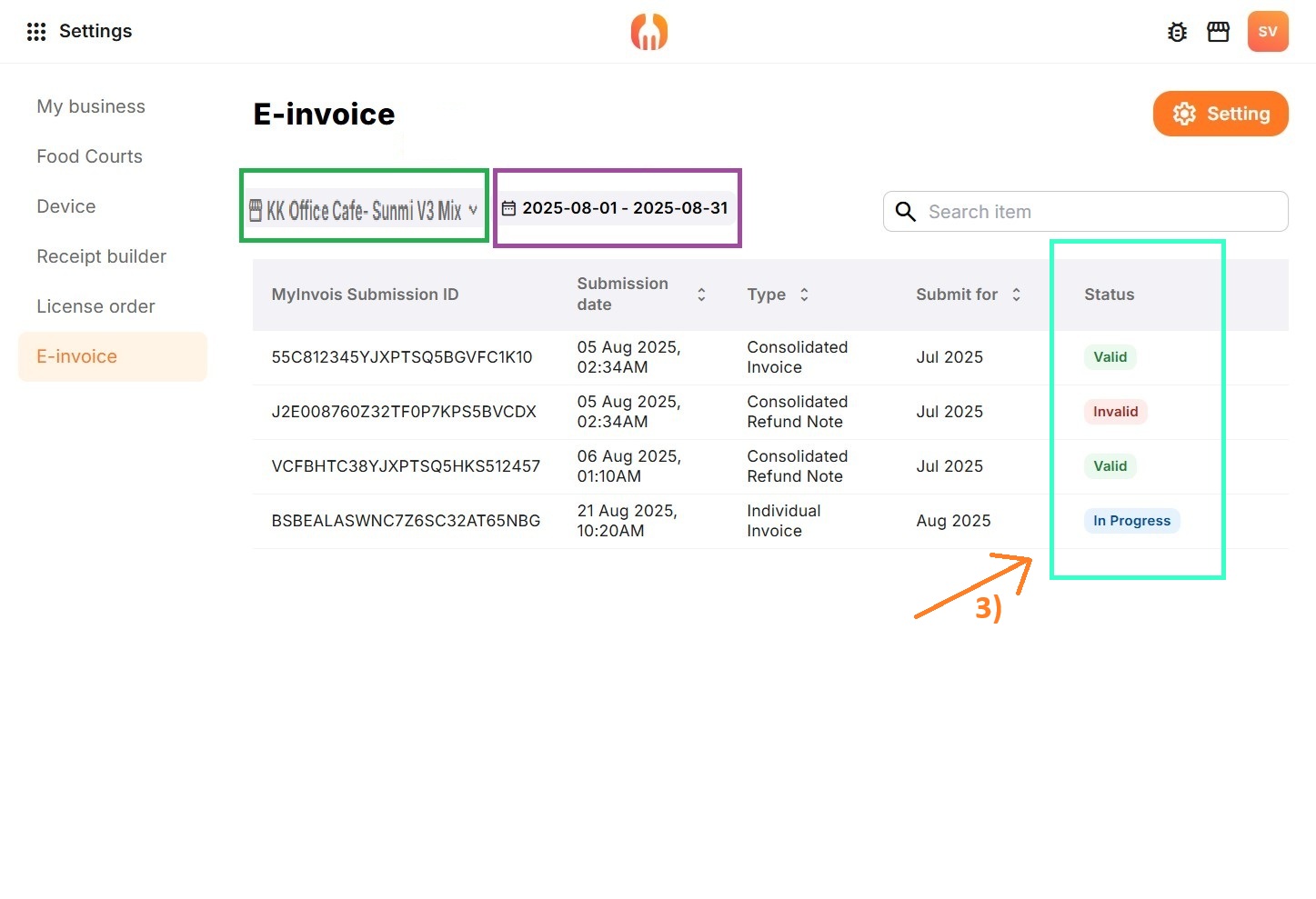1316x899 pixels.
Task: Go to Food Courts section
Action: click(89, 156)
